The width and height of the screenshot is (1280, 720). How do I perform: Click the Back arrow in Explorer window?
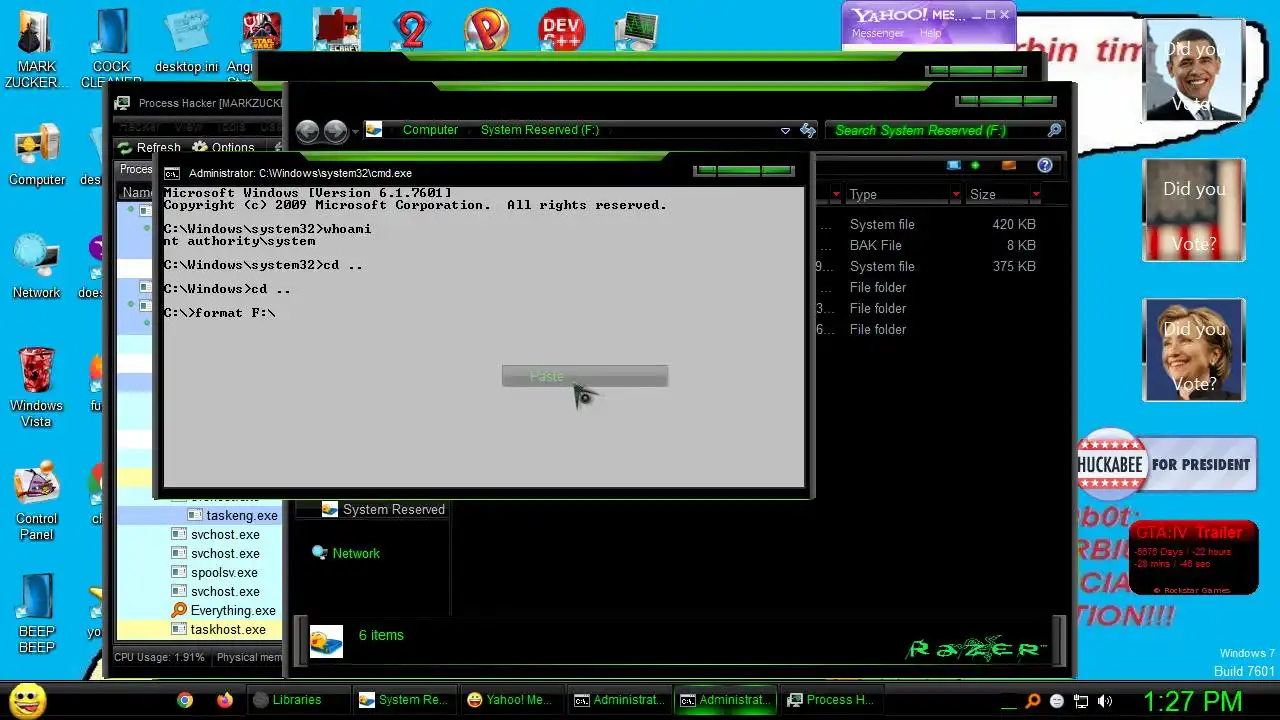pyautogui.click(x=307, y=131)
